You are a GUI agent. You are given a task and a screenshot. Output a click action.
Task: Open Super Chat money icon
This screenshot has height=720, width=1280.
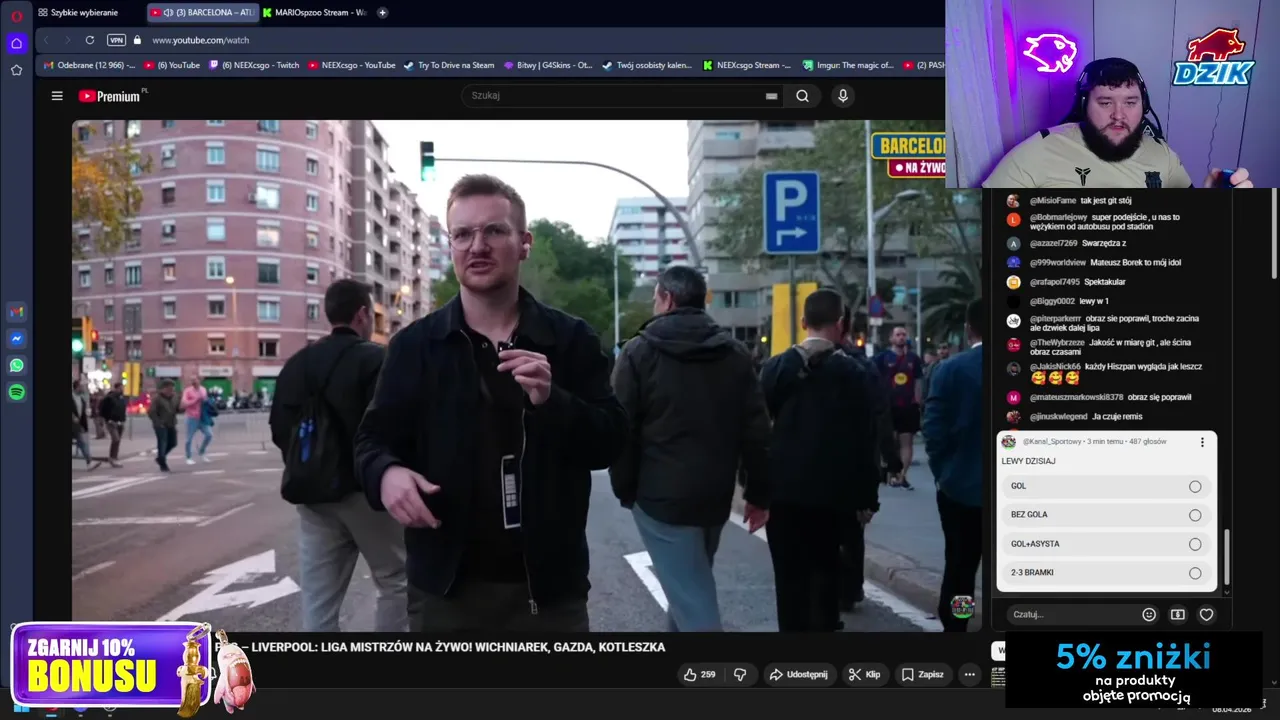(x=1178, y=615)
